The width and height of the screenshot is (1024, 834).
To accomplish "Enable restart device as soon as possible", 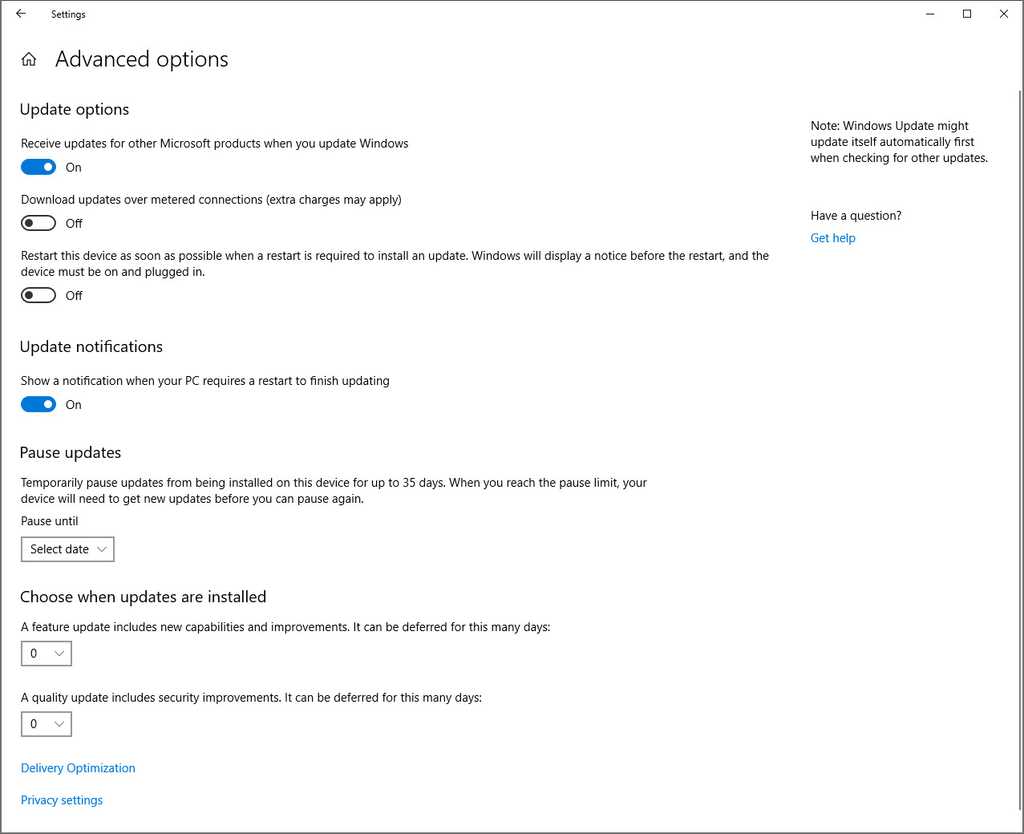I will tap(38, 295).
